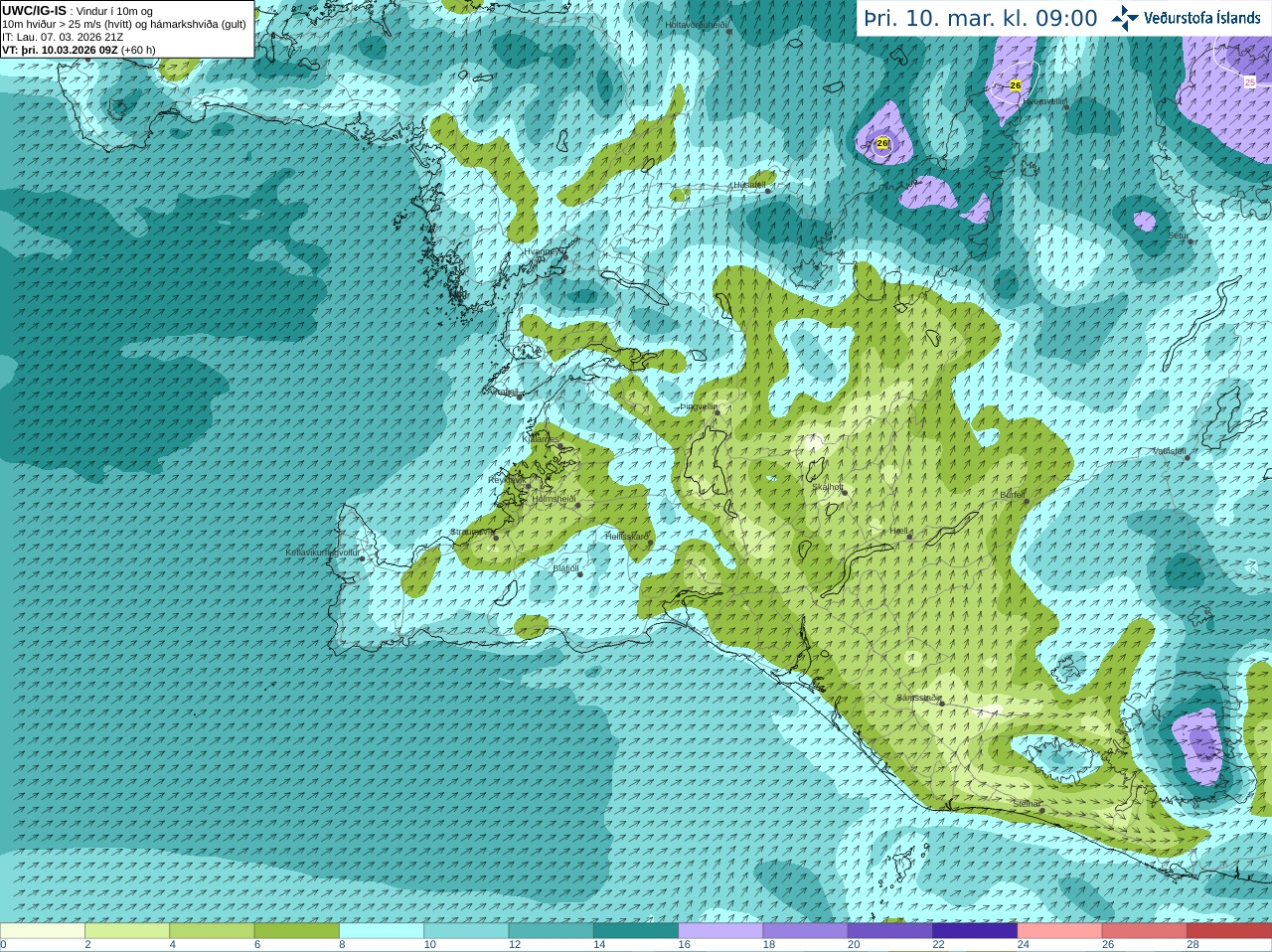Select the Hvanneyri station dot
This screenshot has width=1272, height=952.
(x=564, y=256)
